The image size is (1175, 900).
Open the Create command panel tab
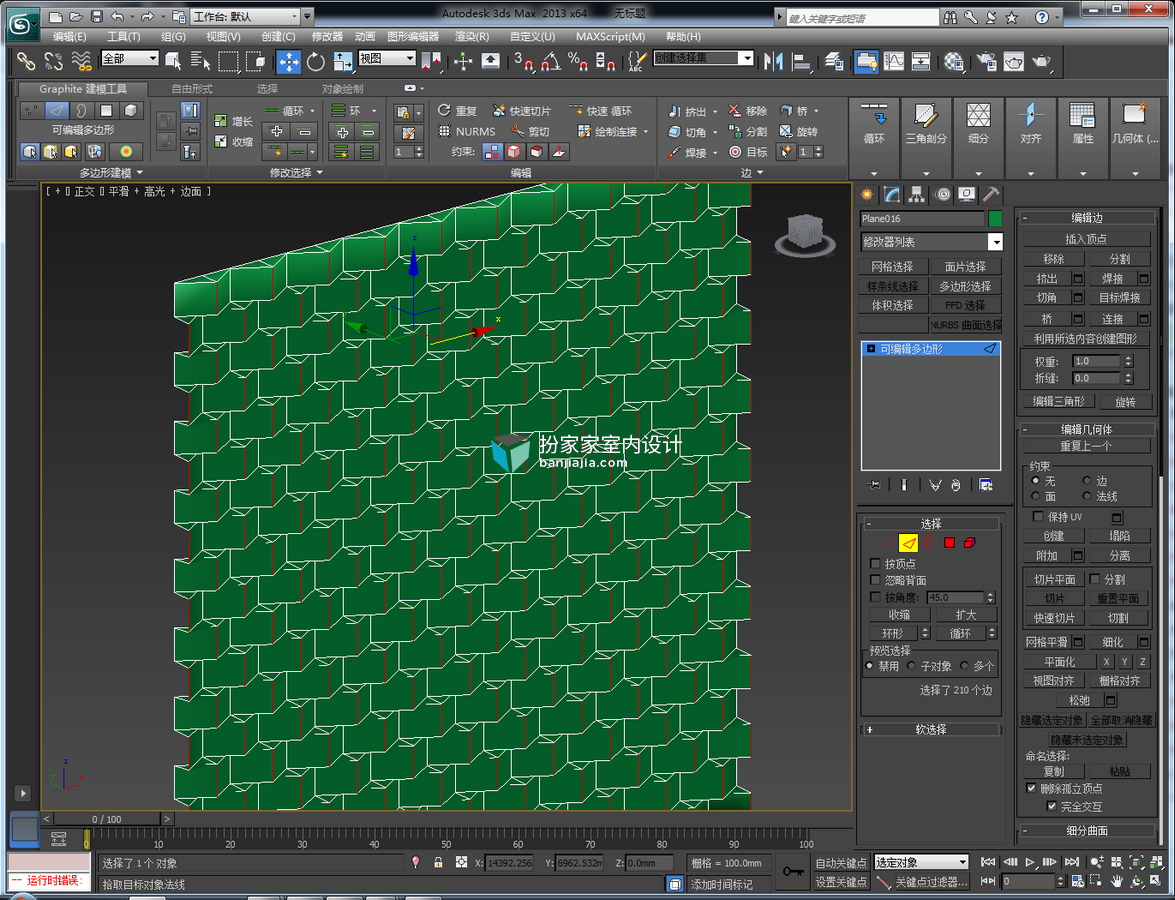click(868, 195)
